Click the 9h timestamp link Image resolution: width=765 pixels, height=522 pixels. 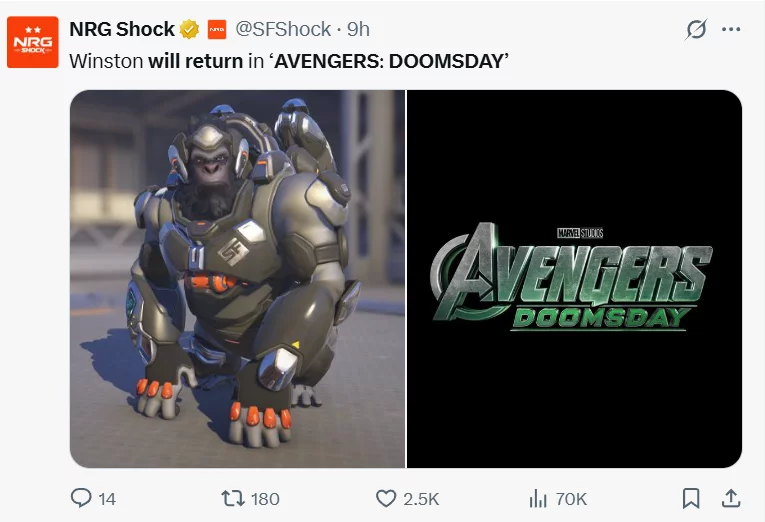[x=358, y=29]
